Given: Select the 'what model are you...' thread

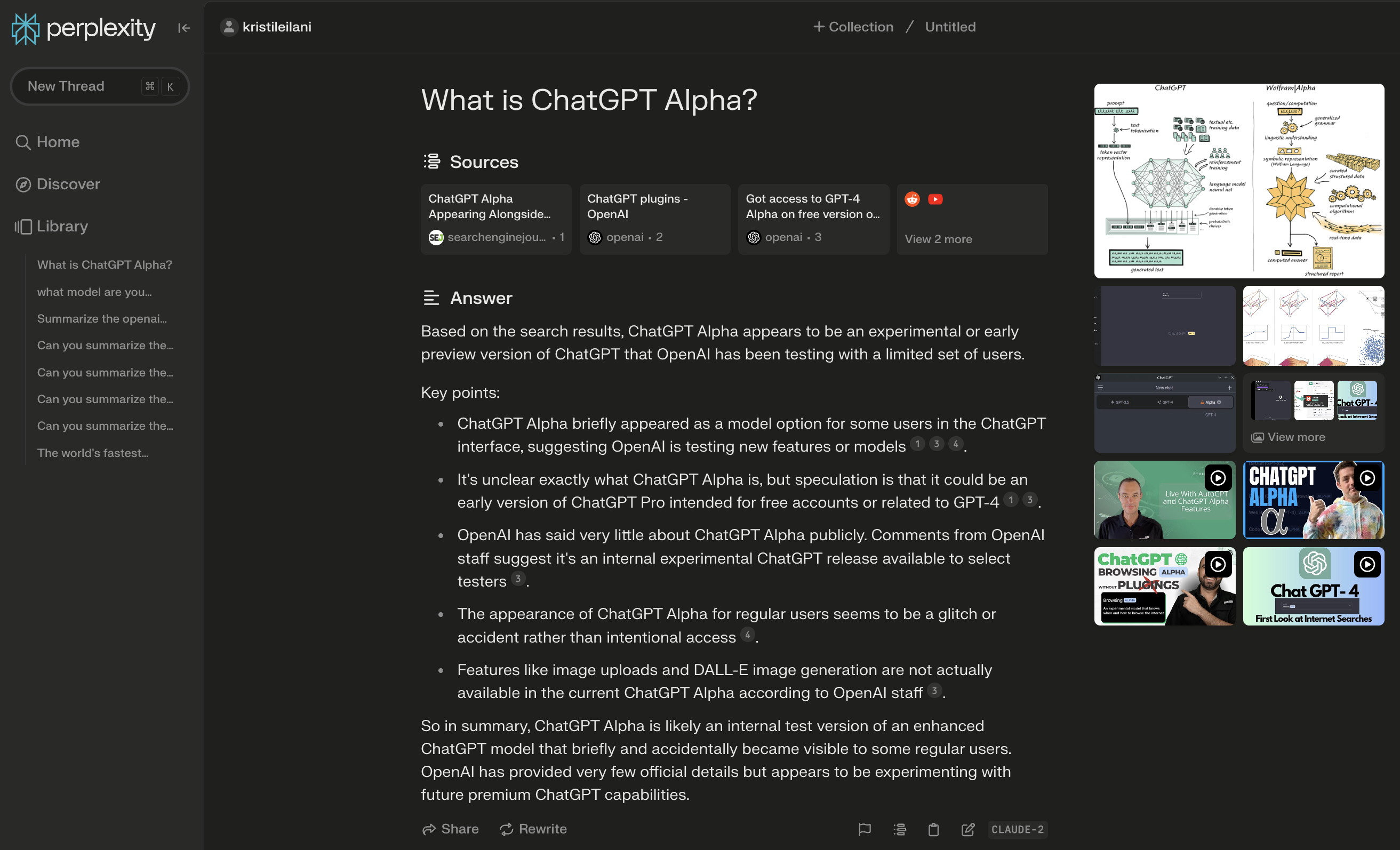Looking at the screenshot, I should coord(95,291).
